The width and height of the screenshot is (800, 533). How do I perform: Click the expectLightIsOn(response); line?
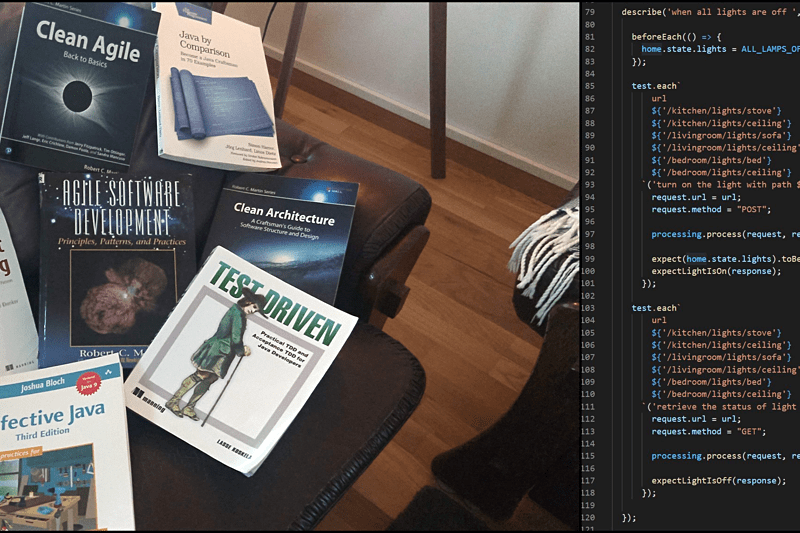click(716, 271)
